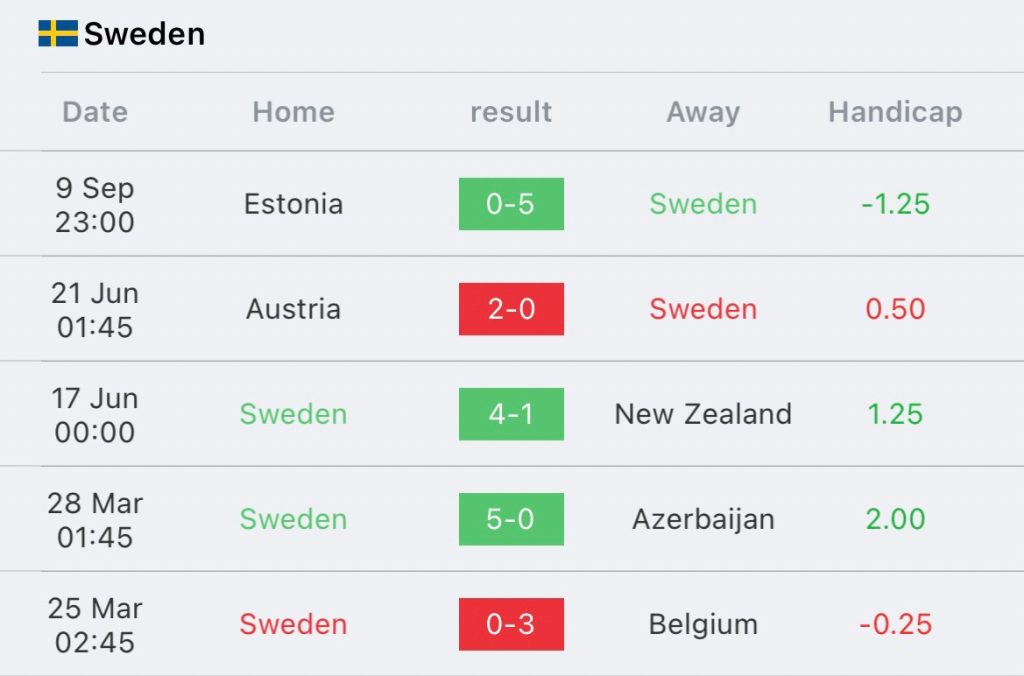
Task: Open the green 0-5 score badge
Action: [511, 204]
